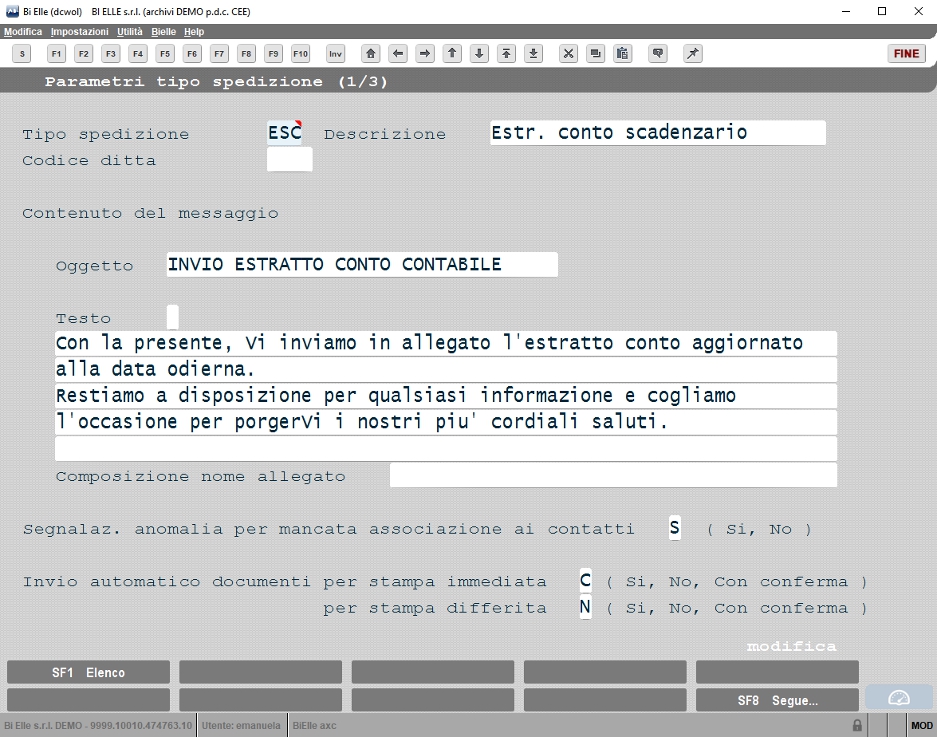This screenshot has width=937, height=737.
Task: Click the 'modifica' mode label
Action: (x=791, y=646)
